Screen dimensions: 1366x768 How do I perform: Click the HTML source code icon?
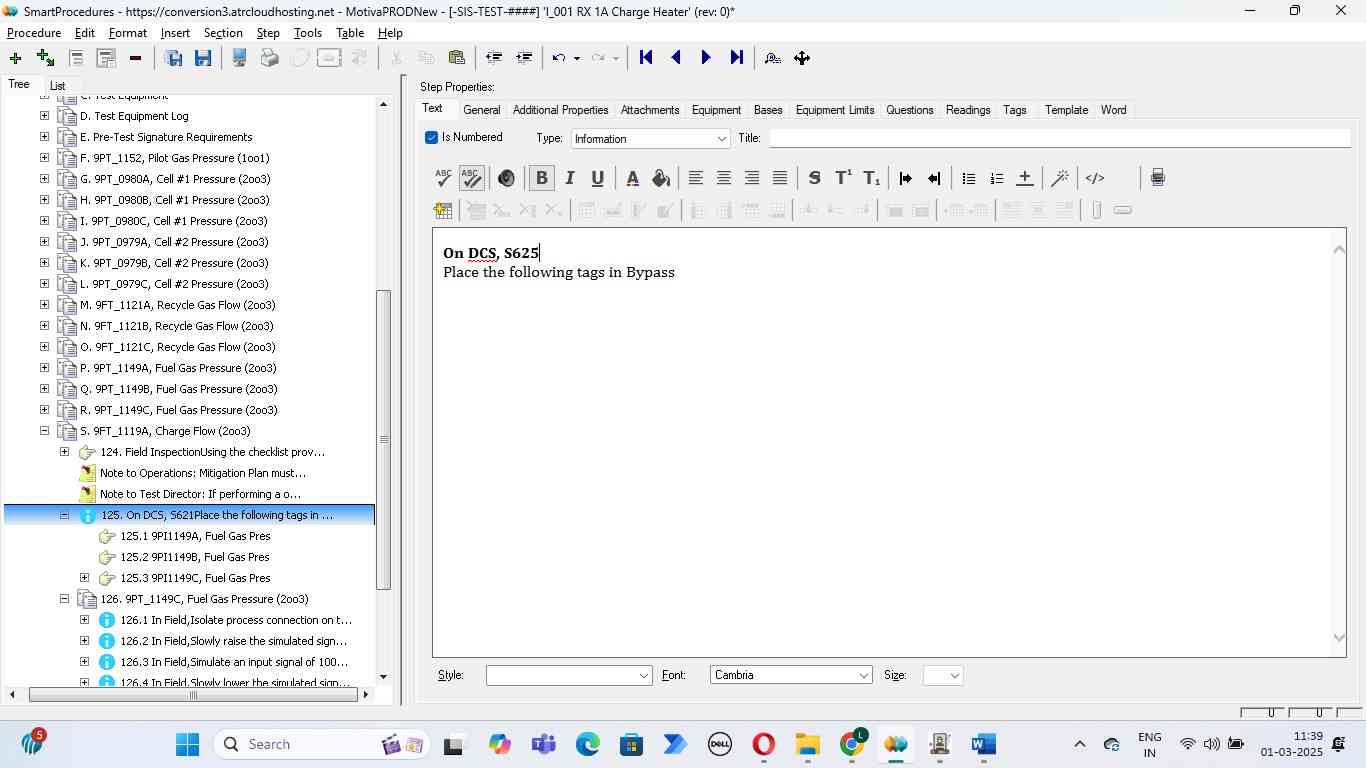(1095, 178)
